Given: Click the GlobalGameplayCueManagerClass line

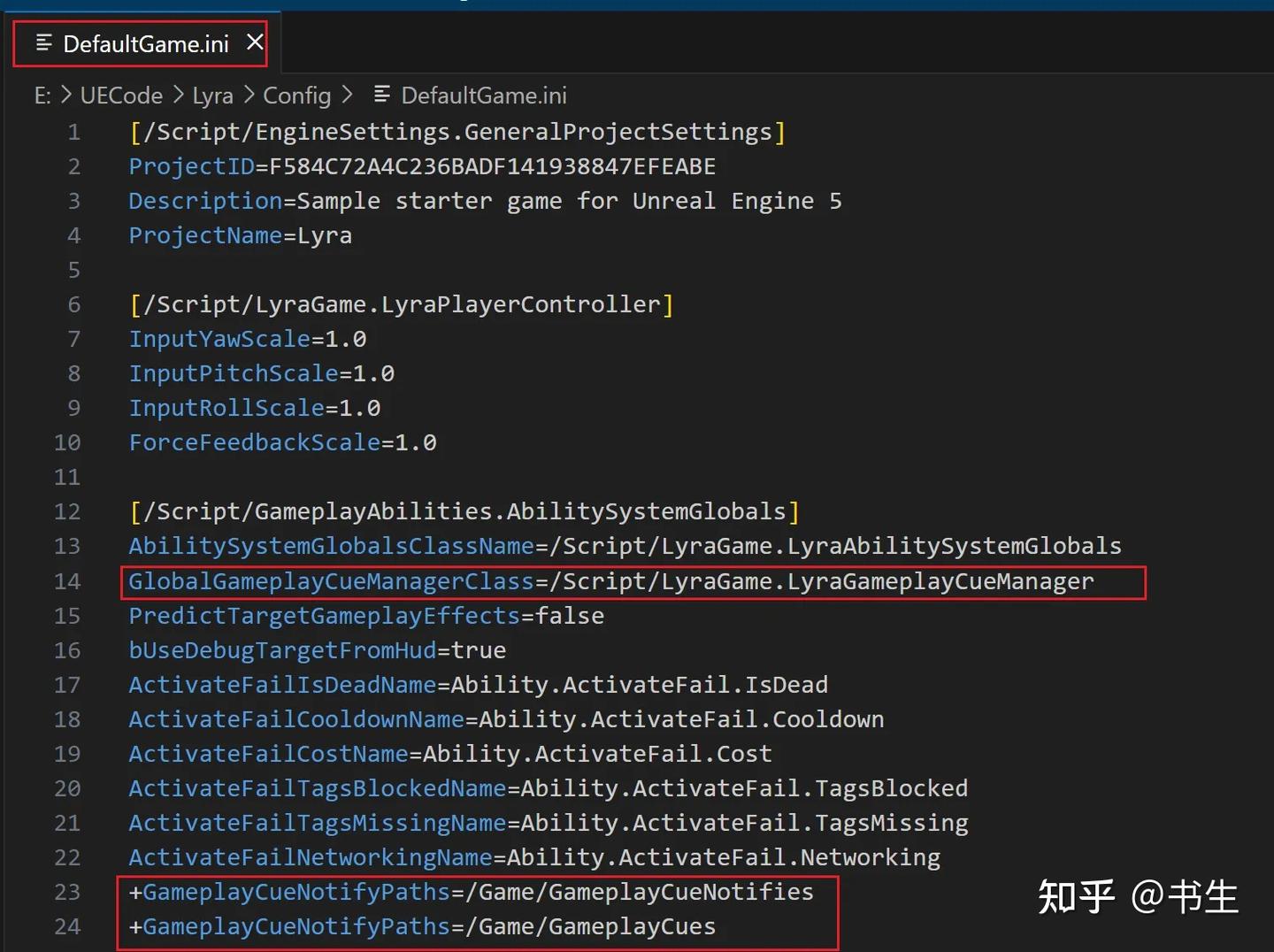Looking at the screenshot, I should tap(611, 581).
